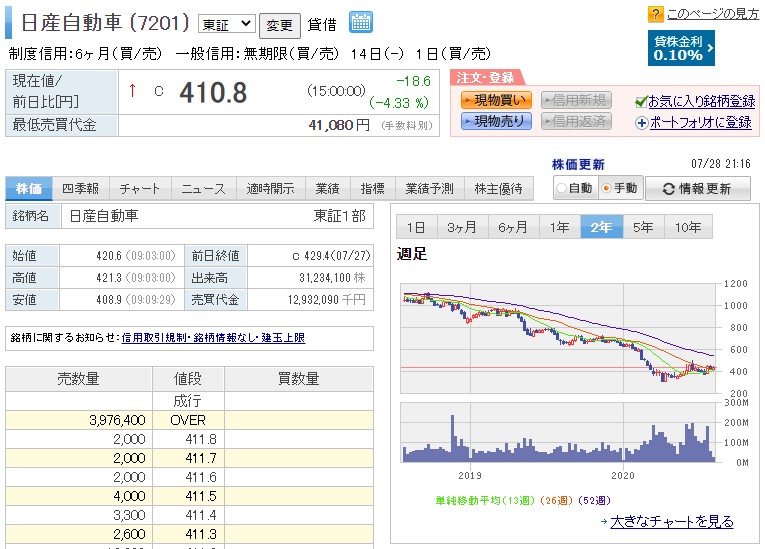Screen dimensions: 765x549
Task: Open the チャート tab
Action: (x=140, y=189)
